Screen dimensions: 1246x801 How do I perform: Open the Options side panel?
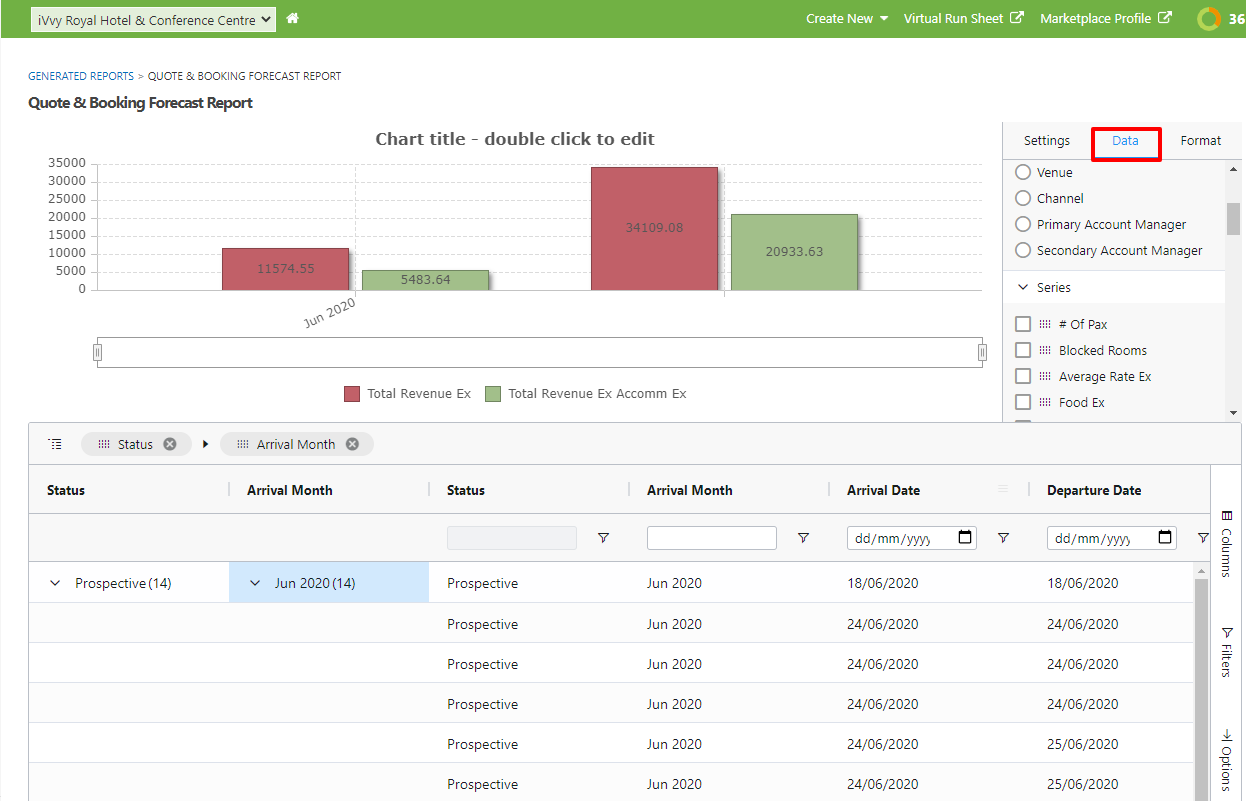[1226, 760]
